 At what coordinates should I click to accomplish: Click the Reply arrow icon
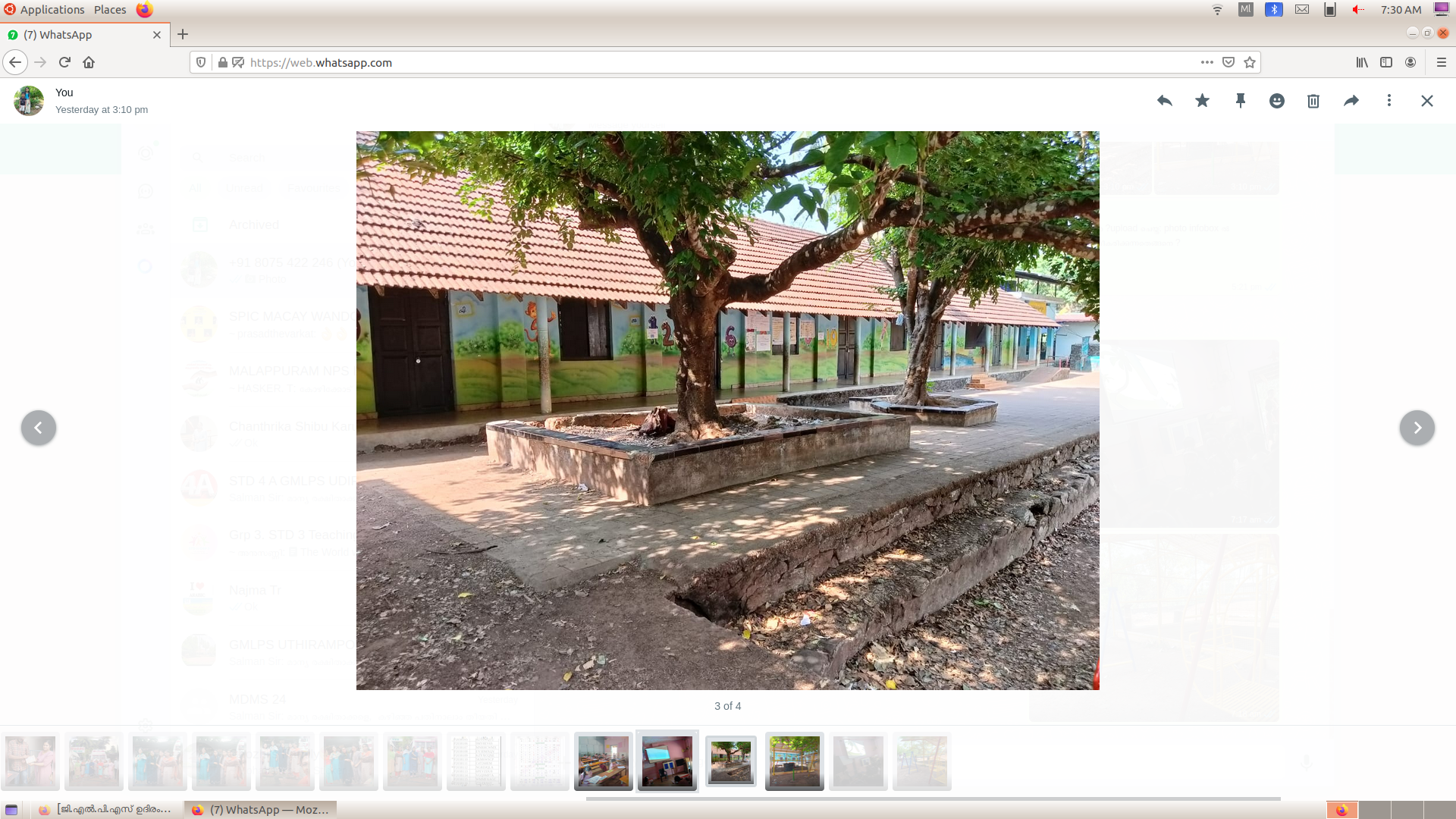[x=1165, y=101]
